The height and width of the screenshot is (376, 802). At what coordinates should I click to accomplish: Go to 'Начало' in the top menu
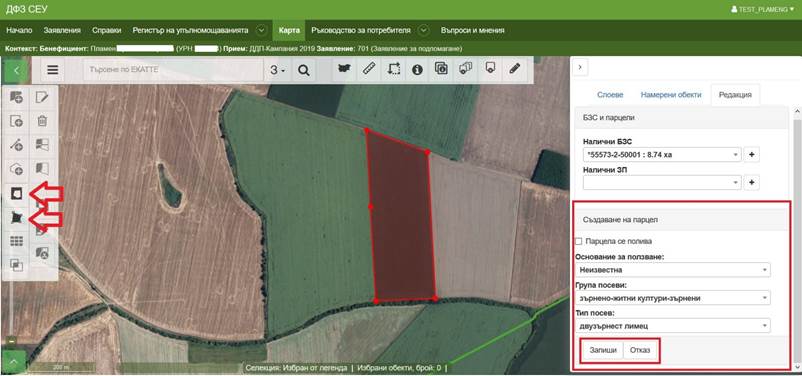[x=19, y=30]
